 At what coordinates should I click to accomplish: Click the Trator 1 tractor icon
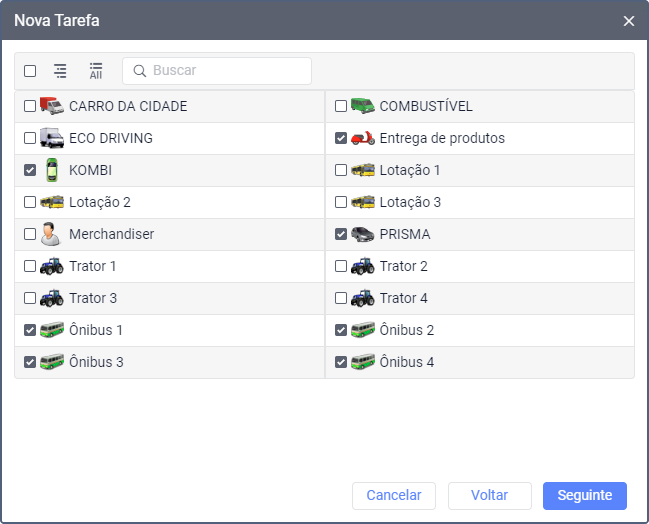coord(51,266)
